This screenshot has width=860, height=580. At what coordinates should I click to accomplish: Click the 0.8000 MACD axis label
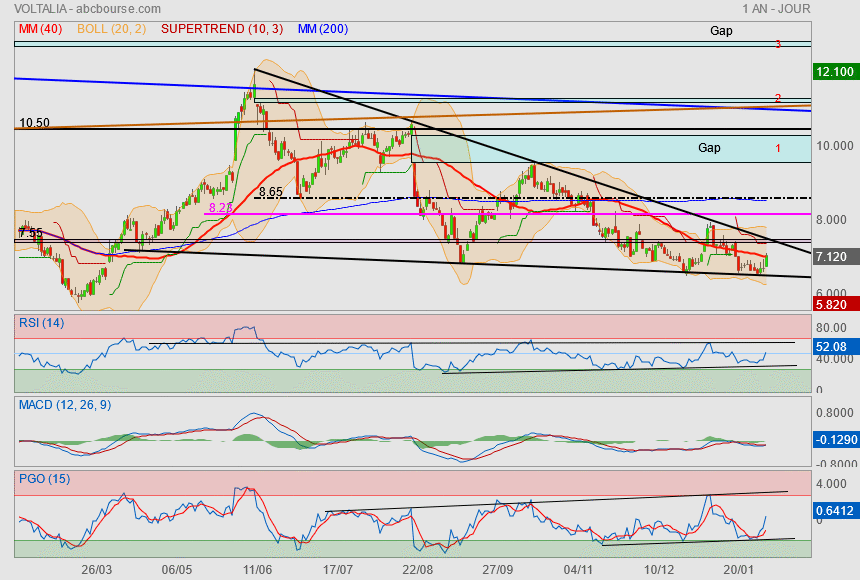pos(835,413)
